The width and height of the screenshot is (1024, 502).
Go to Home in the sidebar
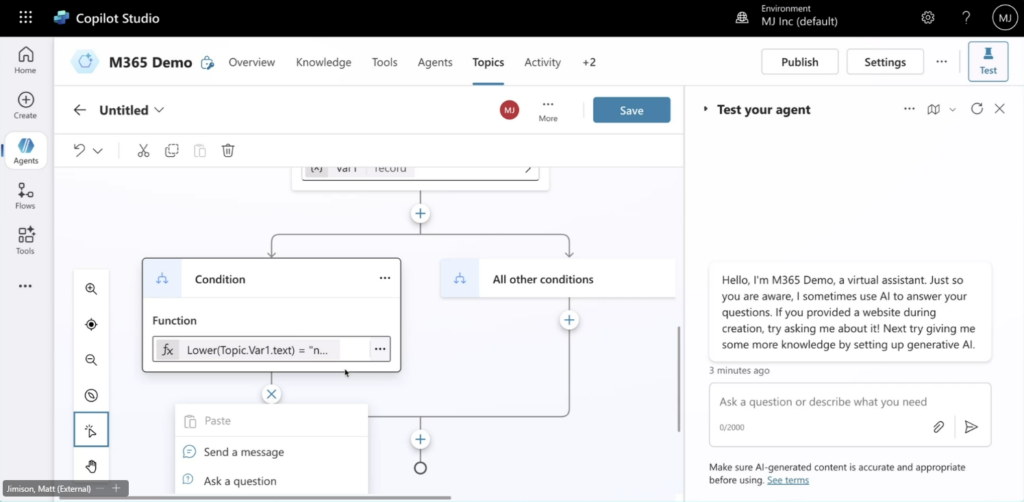25,60
